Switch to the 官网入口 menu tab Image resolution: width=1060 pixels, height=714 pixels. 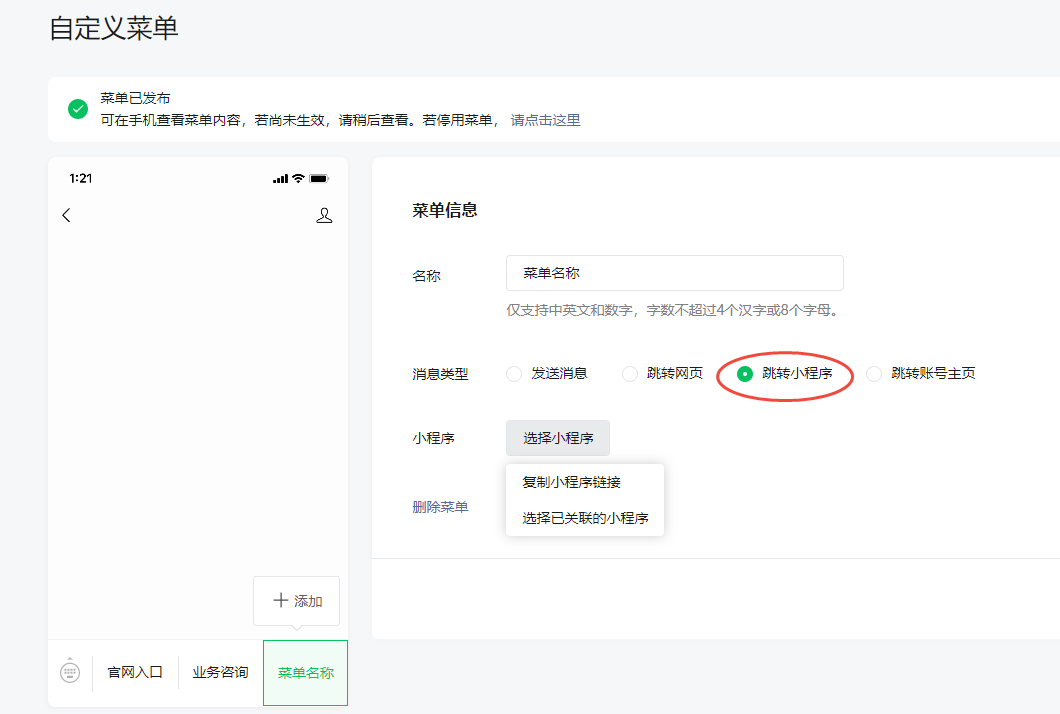(134, 671)
